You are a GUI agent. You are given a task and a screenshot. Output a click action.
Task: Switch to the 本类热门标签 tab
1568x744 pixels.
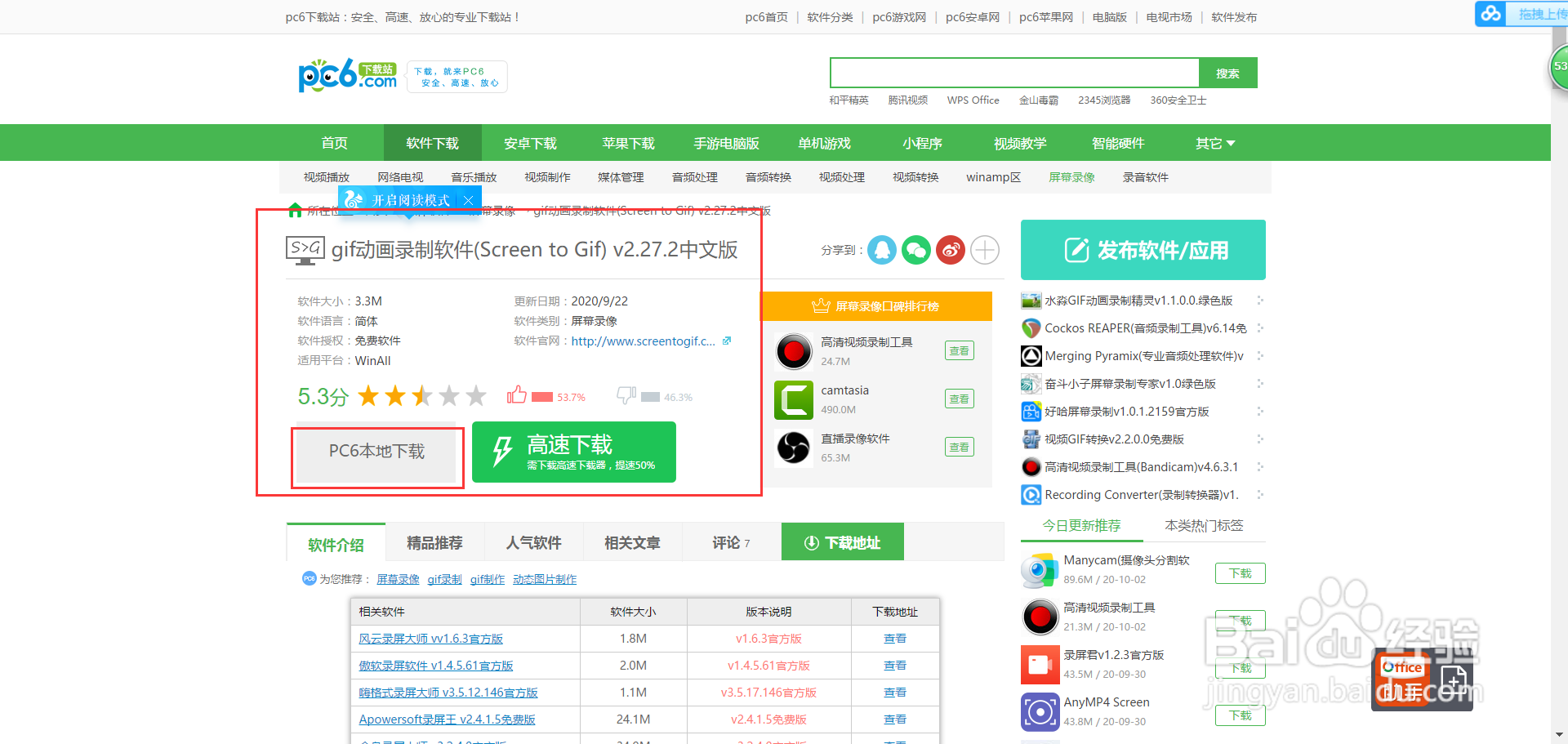click(x=1204, y=526)
